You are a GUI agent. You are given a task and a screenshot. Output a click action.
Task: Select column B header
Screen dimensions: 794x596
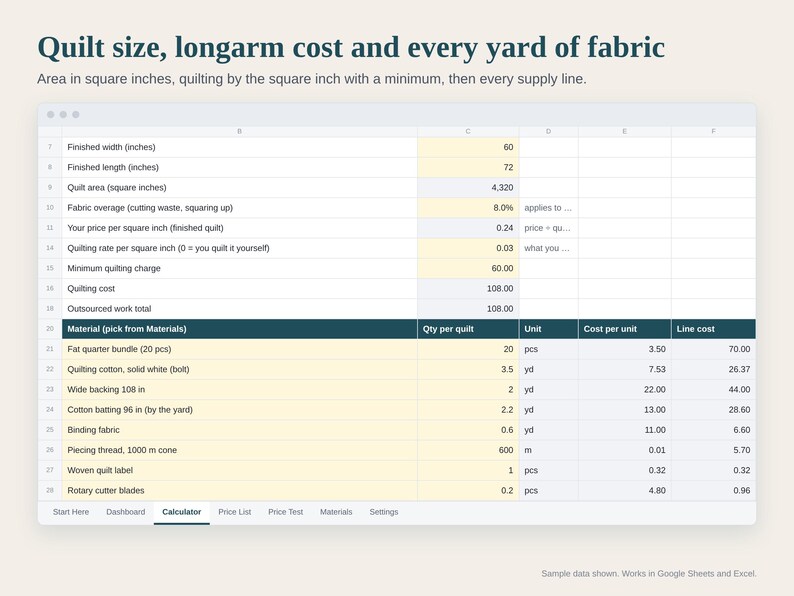[240, 132]
